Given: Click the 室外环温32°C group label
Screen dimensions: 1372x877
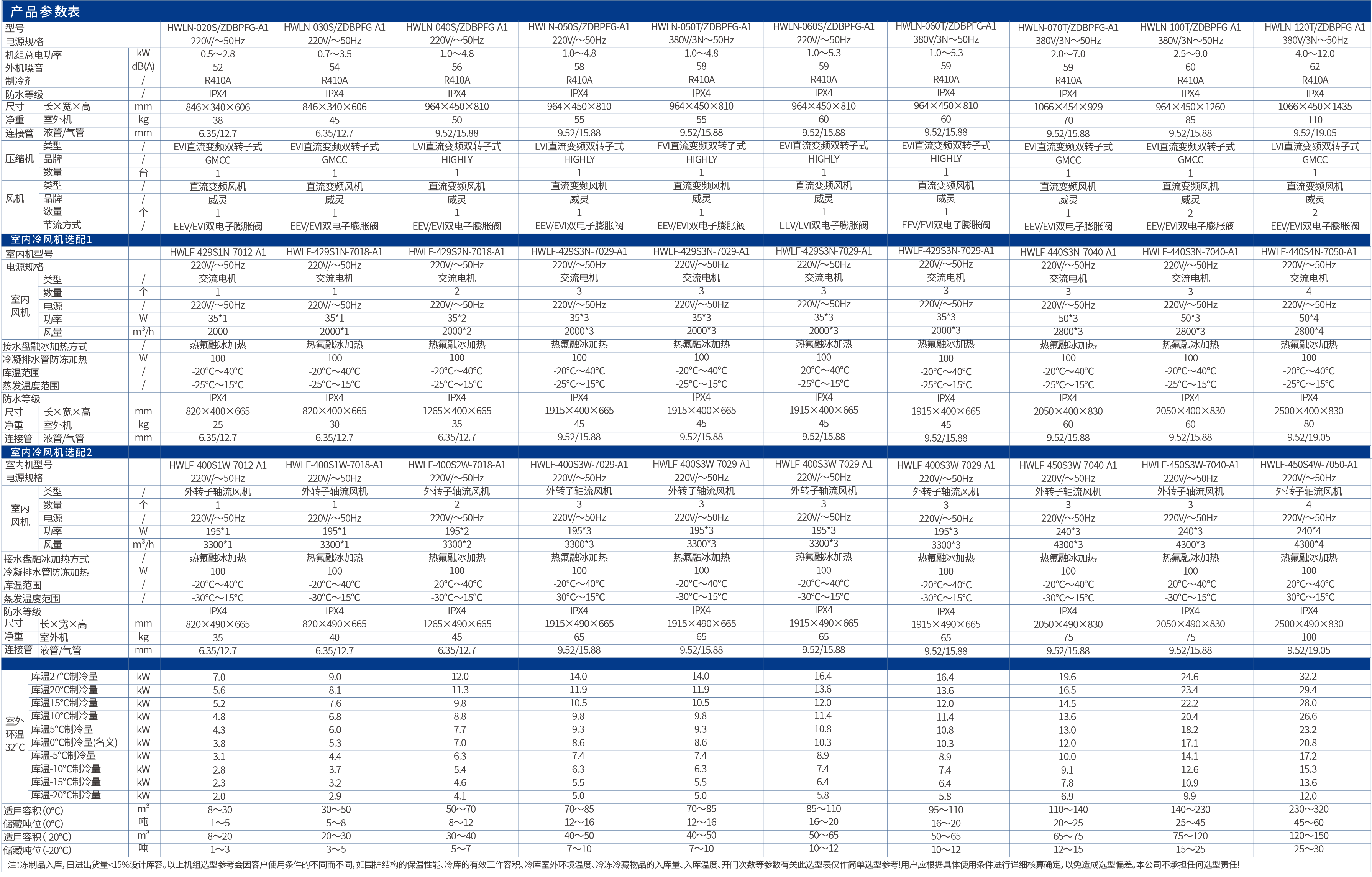Looking at the screenshot, I should click(x=15, y=734).
